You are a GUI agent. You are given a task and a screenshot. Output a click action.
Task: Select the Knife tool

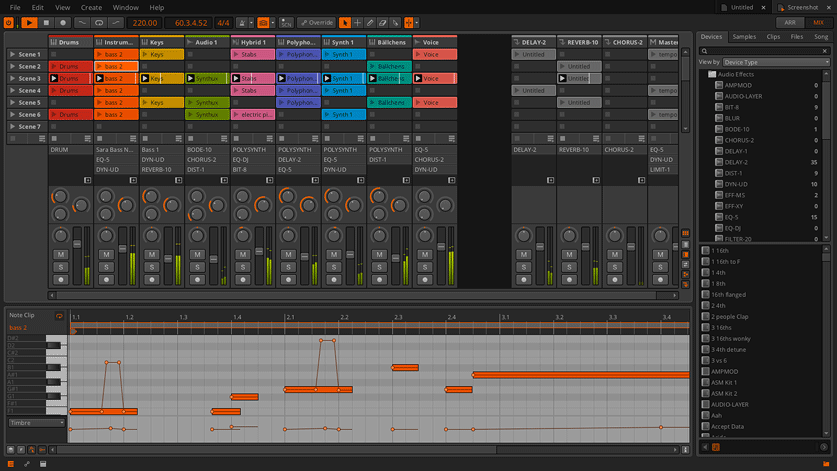[x=396, y=23]
